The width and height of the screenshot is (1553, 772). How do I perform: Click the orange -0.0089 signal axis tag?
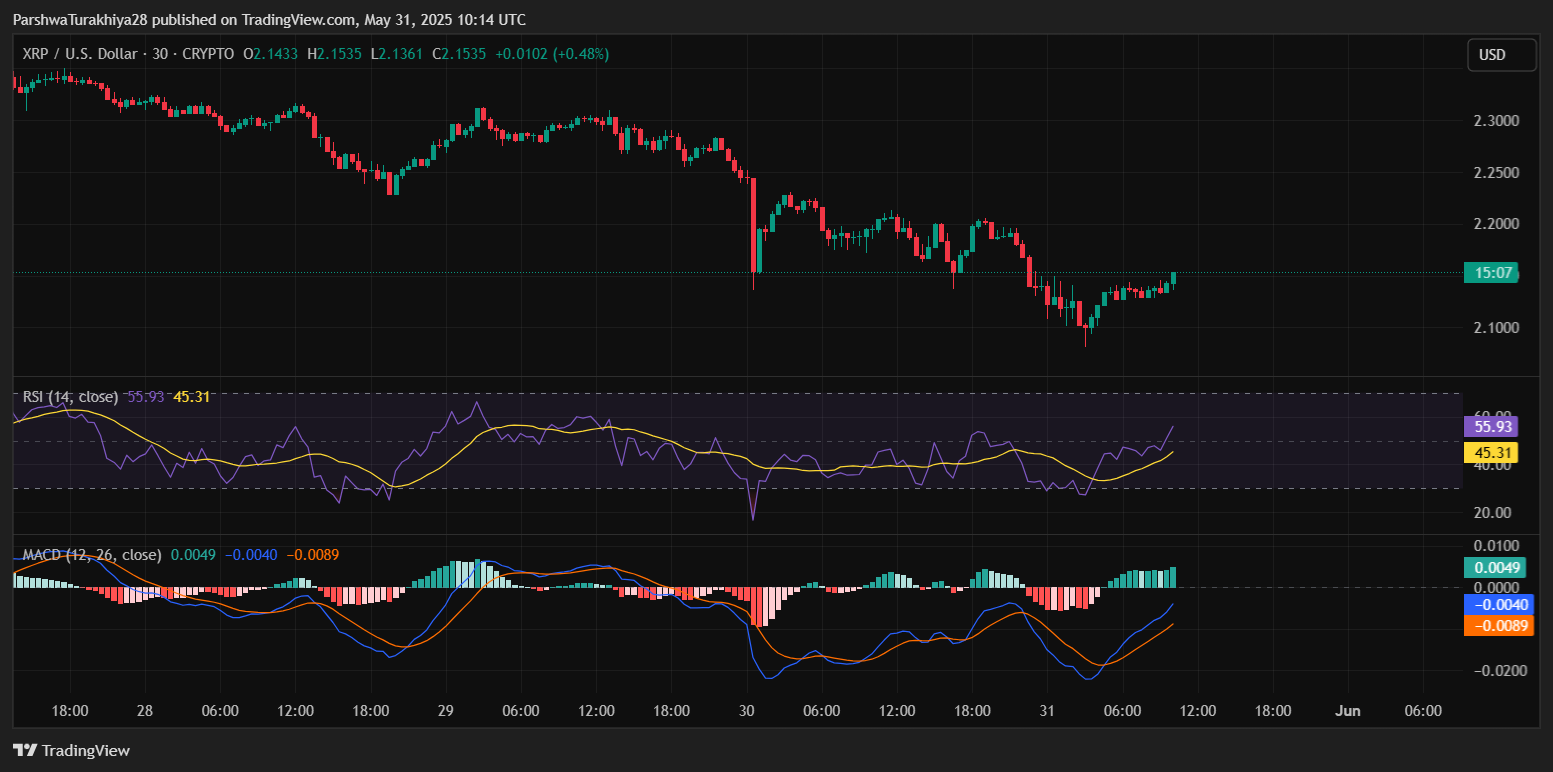1491,626
